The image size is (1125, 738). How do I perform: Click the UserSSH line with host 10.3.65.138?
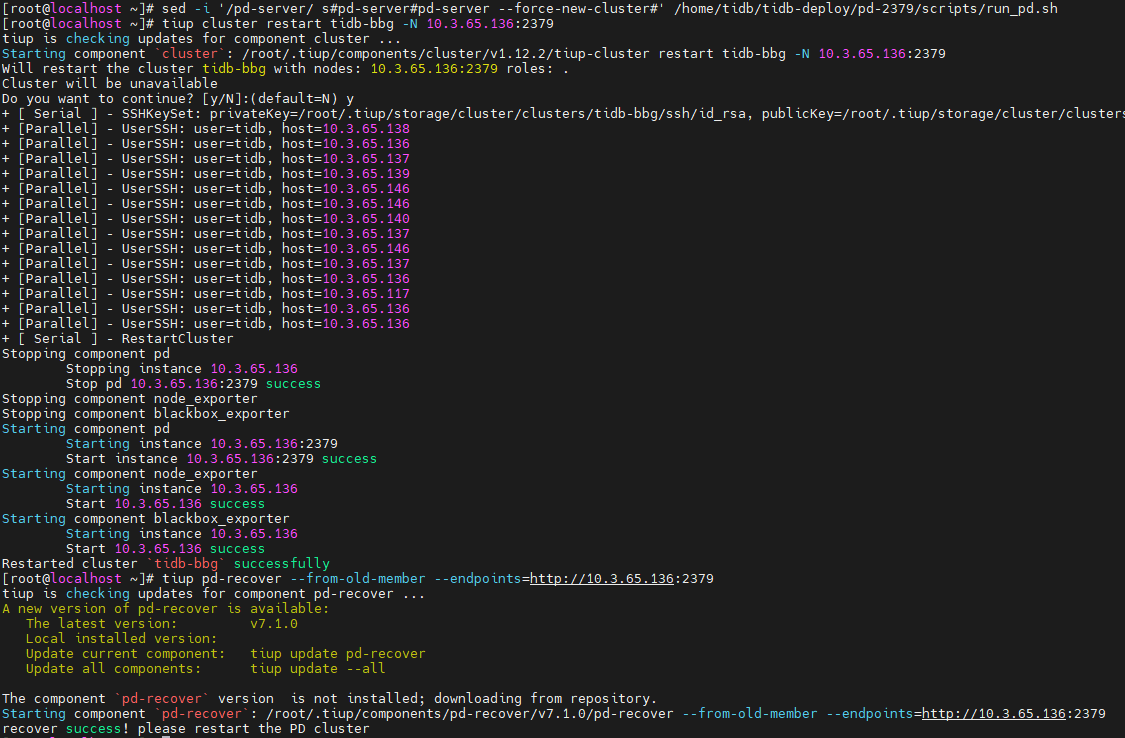pos(206,129)
